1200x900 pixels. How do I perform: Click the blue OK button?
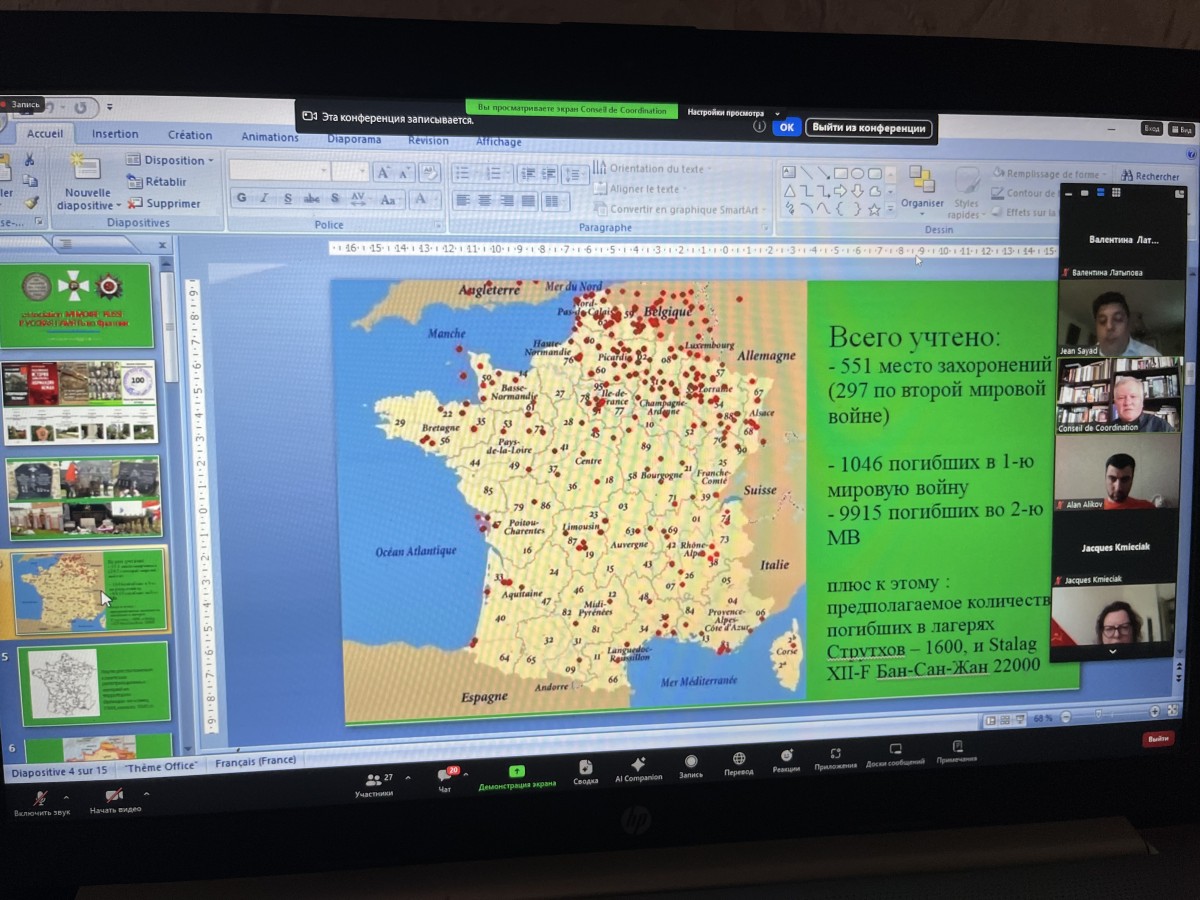coord(787,127)
